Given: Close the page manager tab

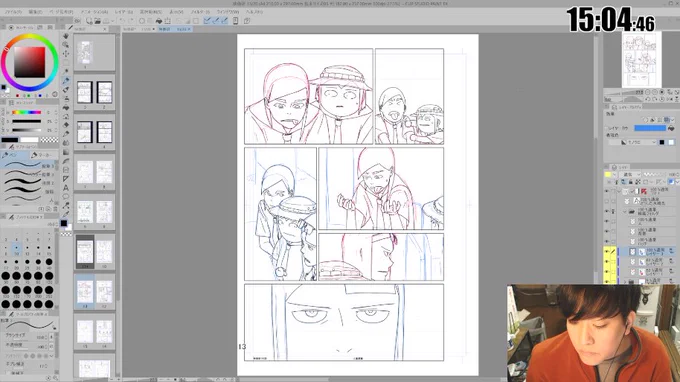Looking at the screenshot, I should pyautogui.click(x=105, y=29).
